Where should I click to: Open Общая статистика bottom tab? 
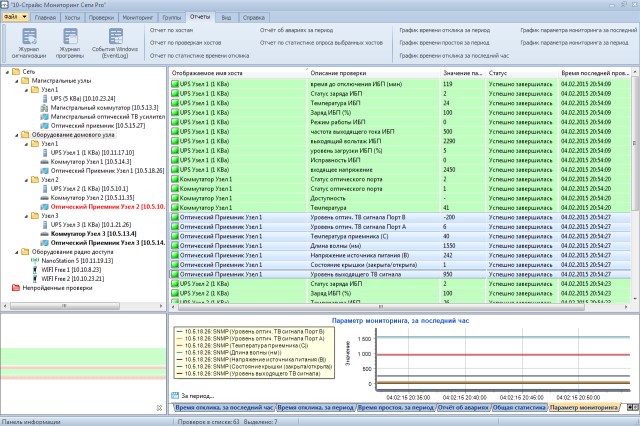(x=519, y=407)
